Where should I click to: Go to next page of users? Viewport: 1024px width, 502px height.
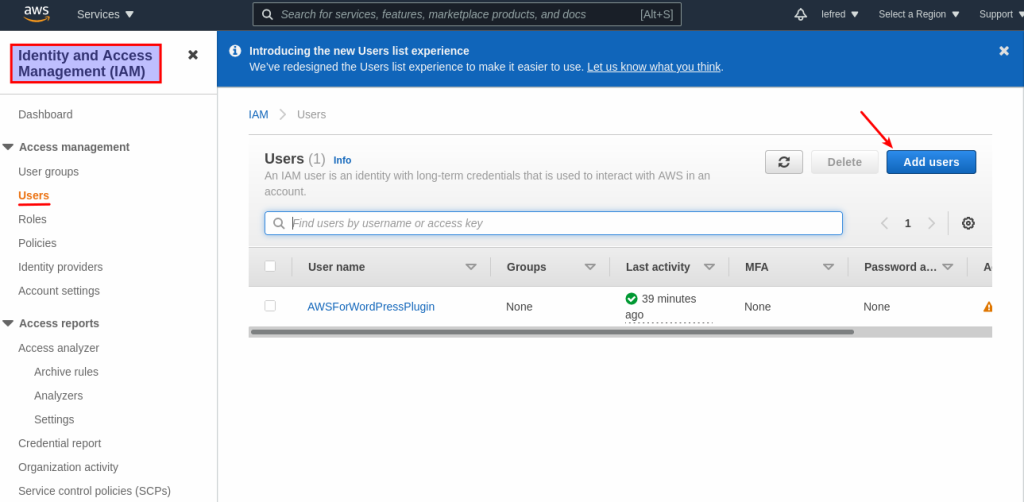pyautogui.click(x=931, y=223)
